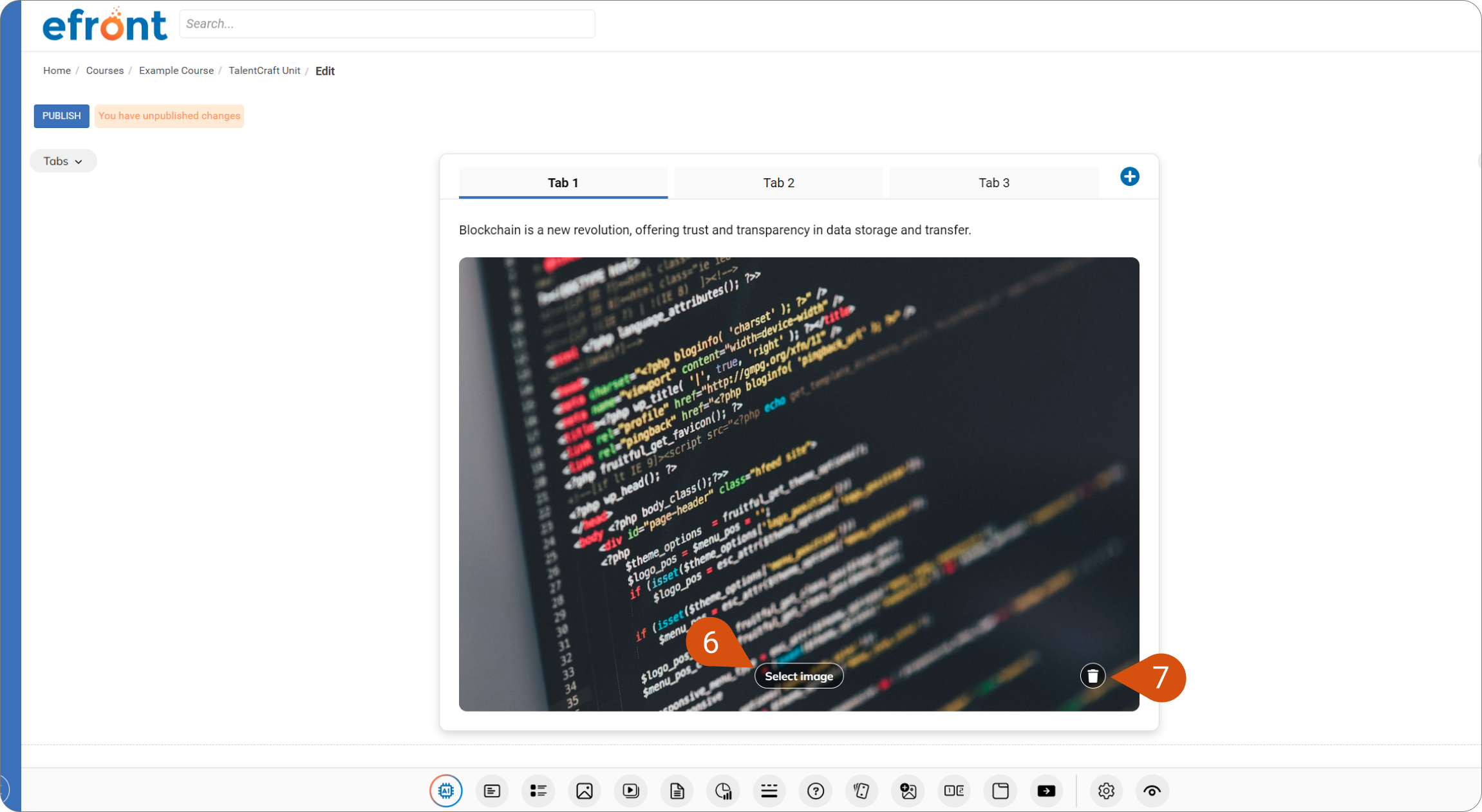Add a numbered steps block

point(954,791)
